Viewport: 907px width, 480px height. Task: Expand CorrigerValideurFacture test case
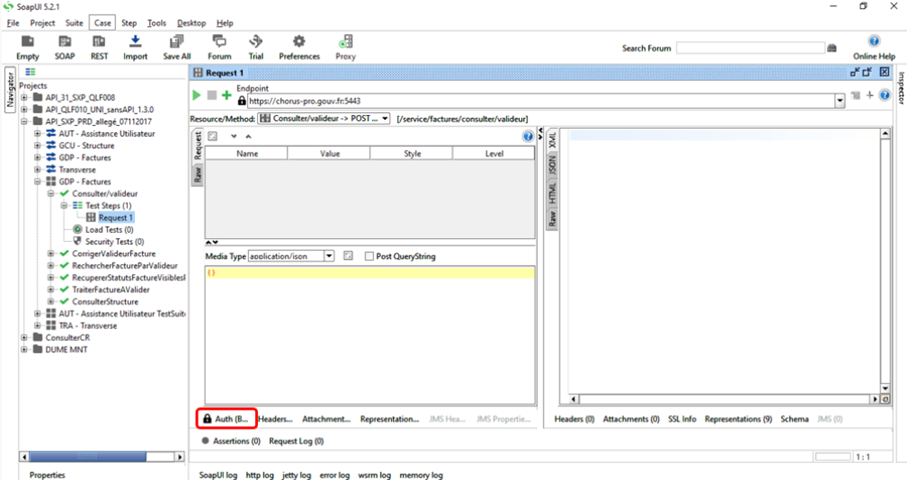tap(50, 253)
